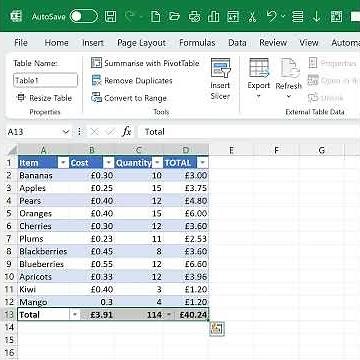Click the stacked lines icon in toolbar
360x360 pixels.
297,16
